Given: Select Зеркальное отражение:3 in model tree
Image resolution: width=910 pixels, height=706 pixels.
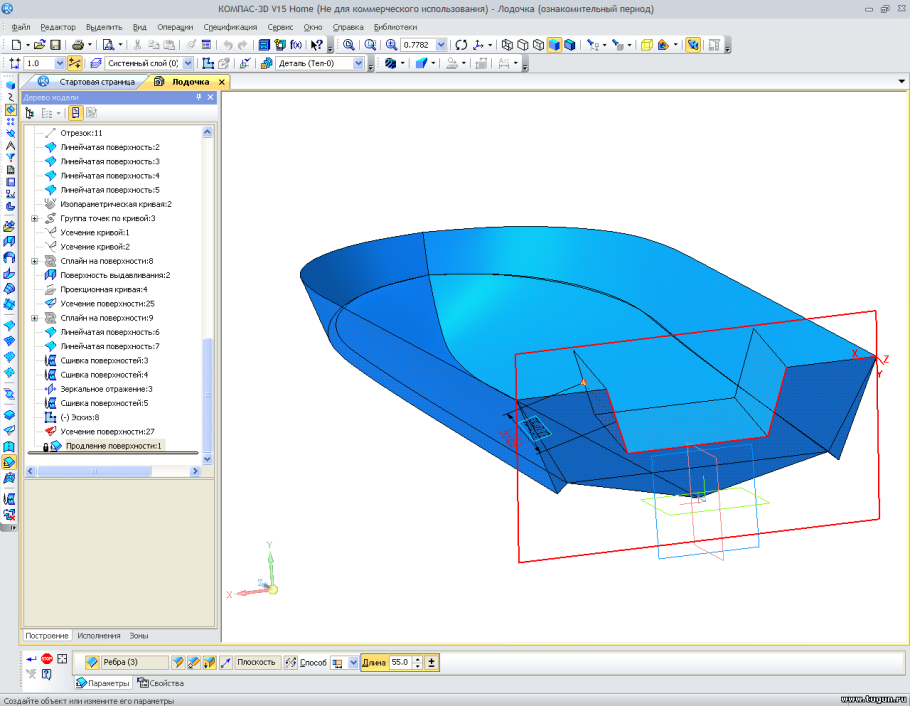Looking at the screenshot, I should [x=106, y=389].
